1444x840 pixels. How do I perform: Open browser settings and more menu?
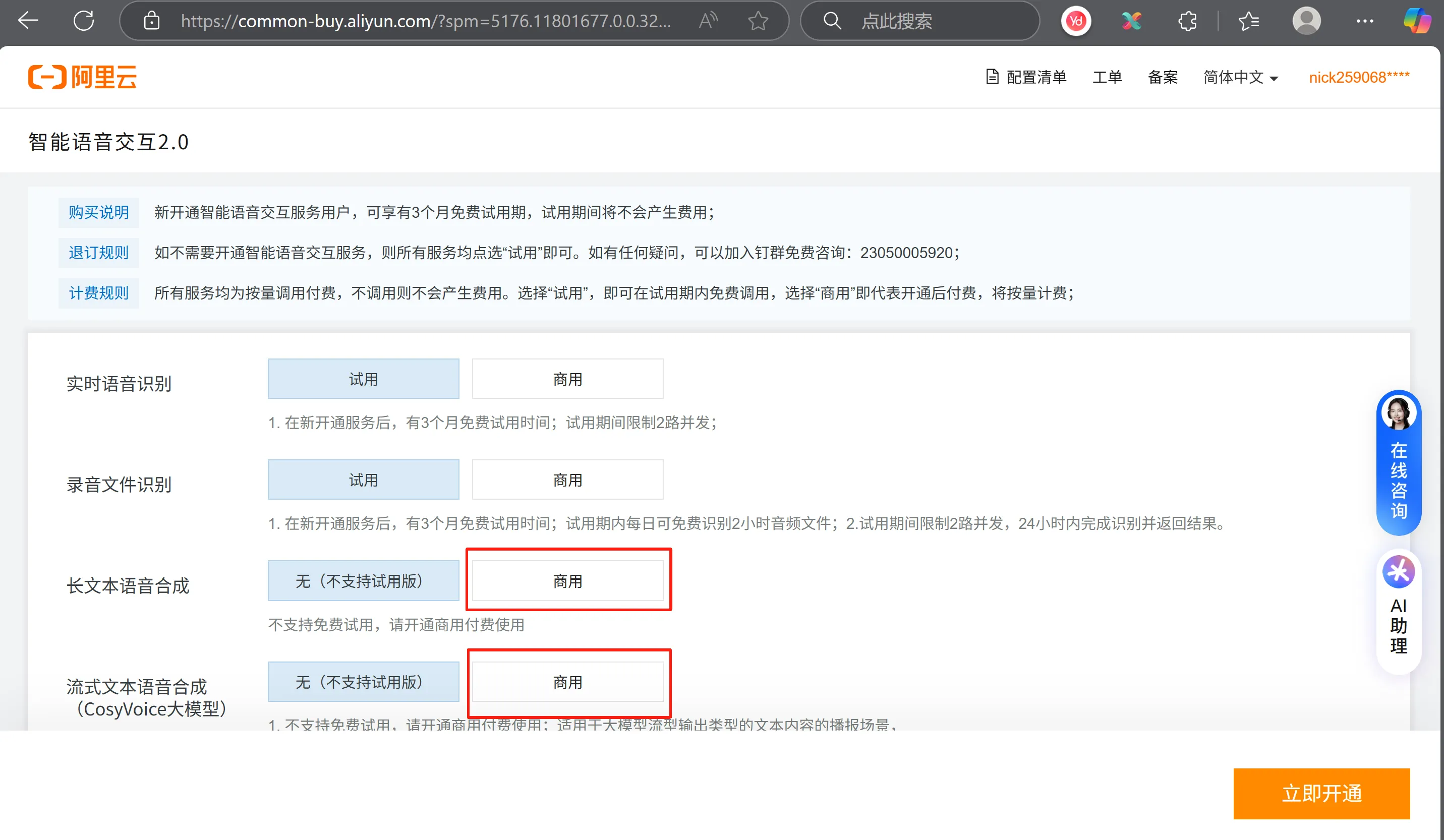click(x=1365, y=21)
